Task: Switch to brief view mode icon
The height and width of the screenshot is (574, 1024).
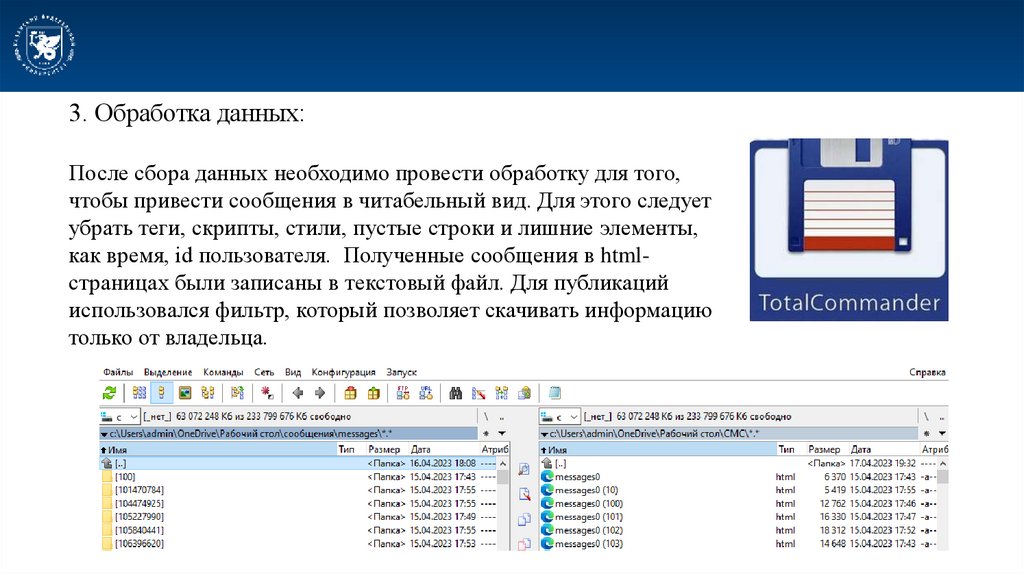Action: [139, 393]
